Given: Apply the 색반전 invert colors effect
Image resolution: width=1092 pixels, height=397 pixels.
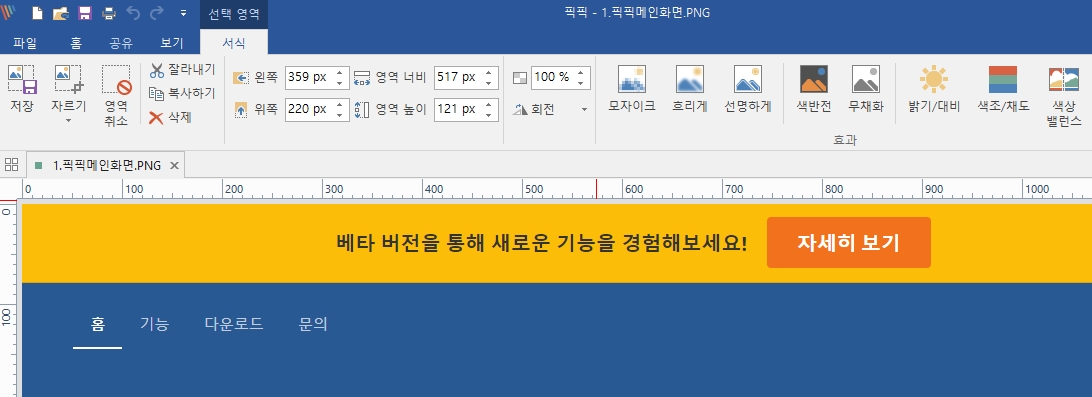Looking at the screenshot, I should coord(814,89).
